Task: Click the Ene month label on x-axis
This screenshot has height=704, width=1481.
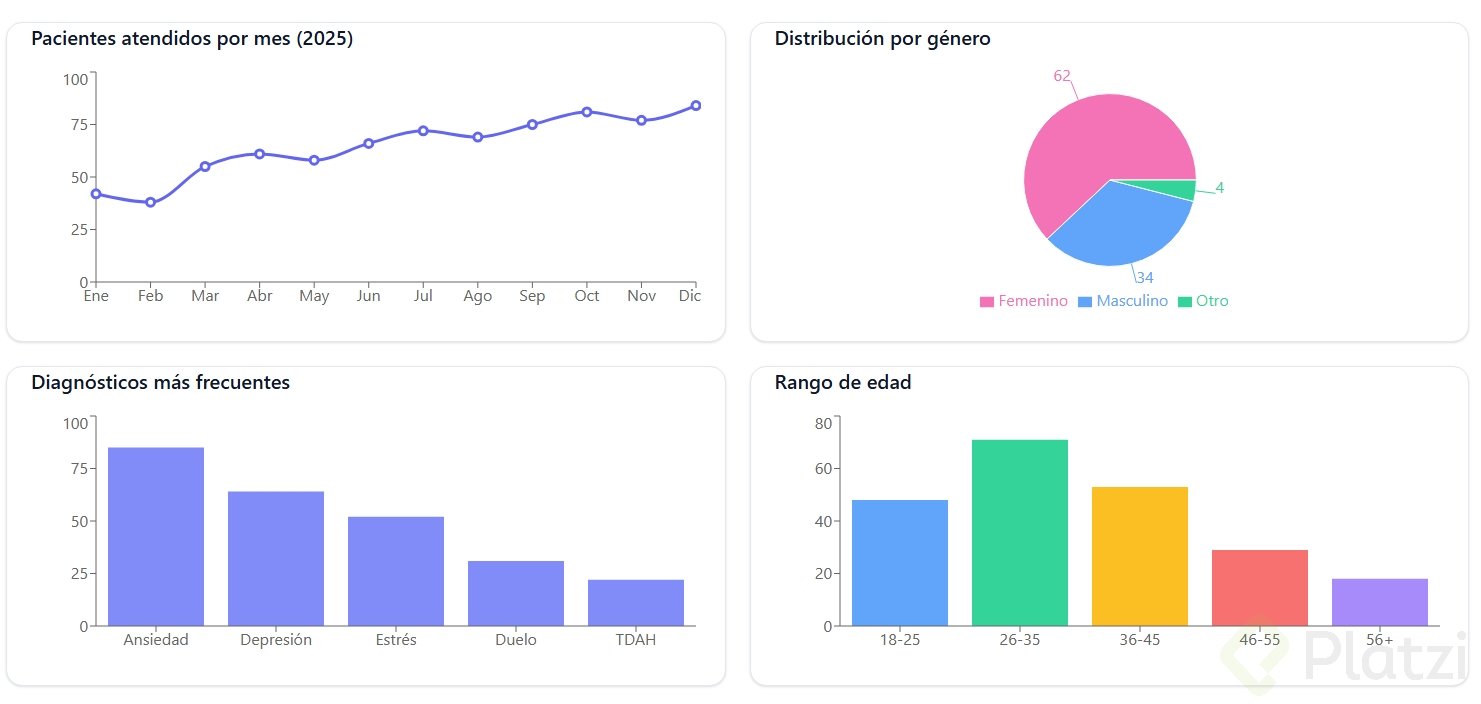Action: pos(96,296)
